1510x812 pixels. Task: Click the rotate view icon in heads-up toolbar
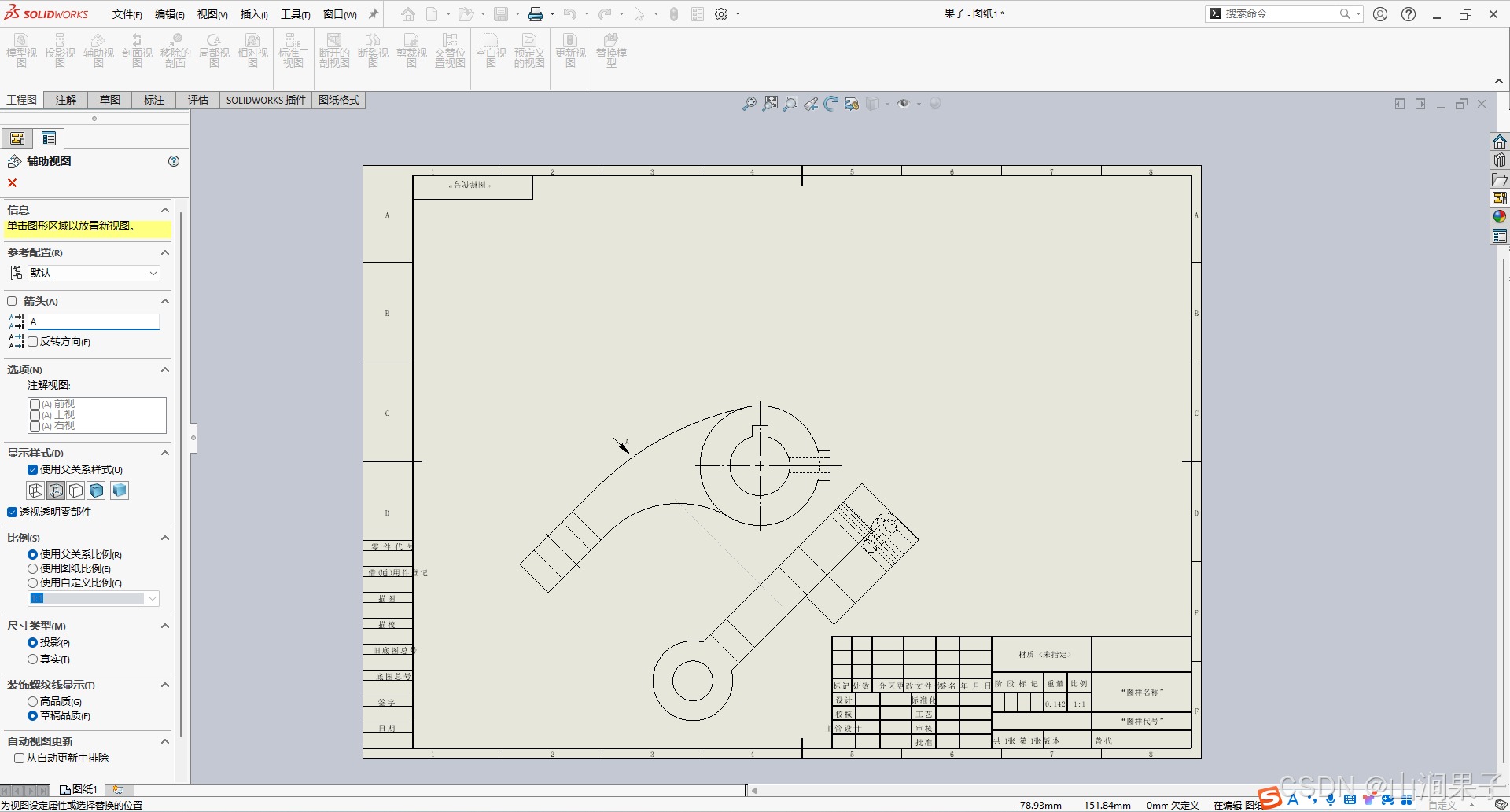pyautogui.click(x=831, y=104)
